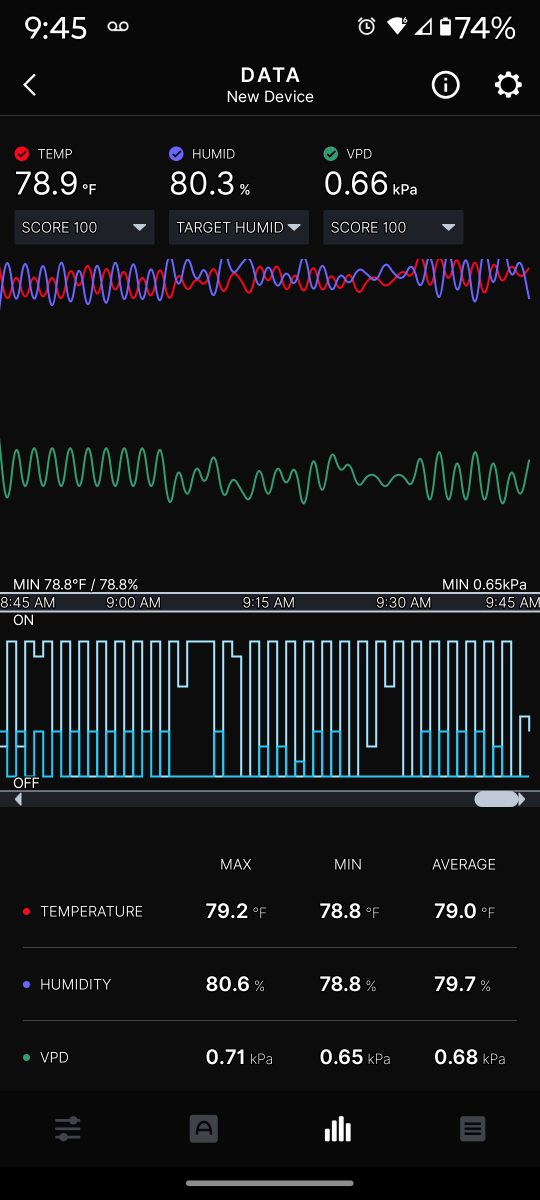The image size is (540, 1200).
Task: Toggle the VPD series checkmark
Action: [330, 154]
